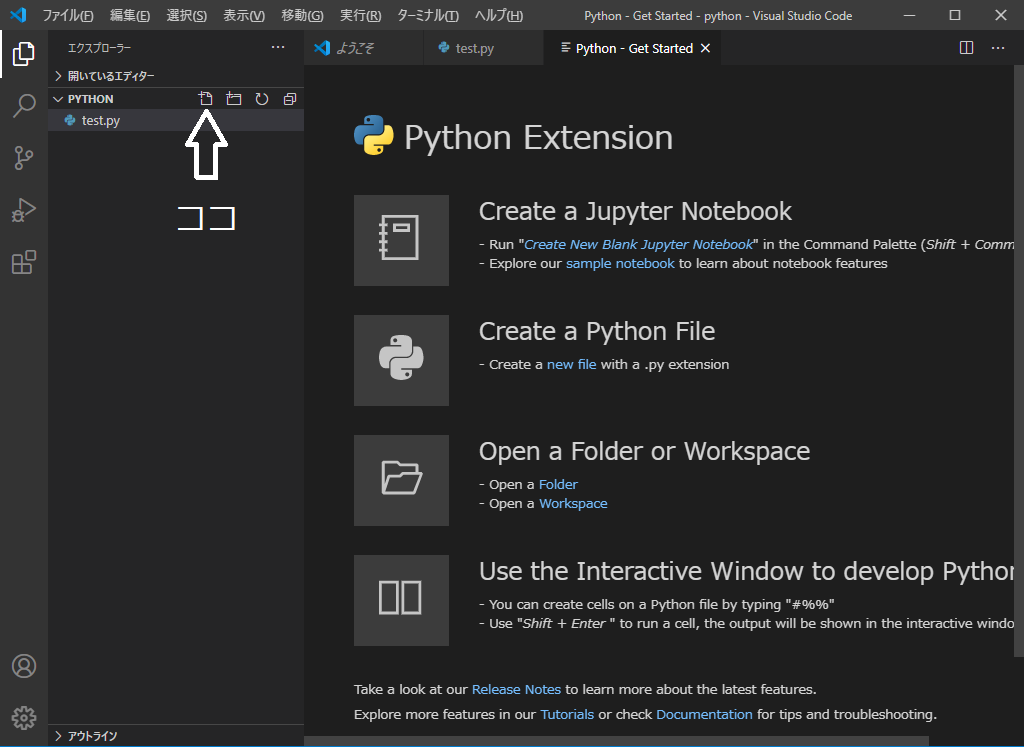This screenshot has width=1026, height=747.
Task: Open the Accounts menu icon
Action: (x=24, y=666)
